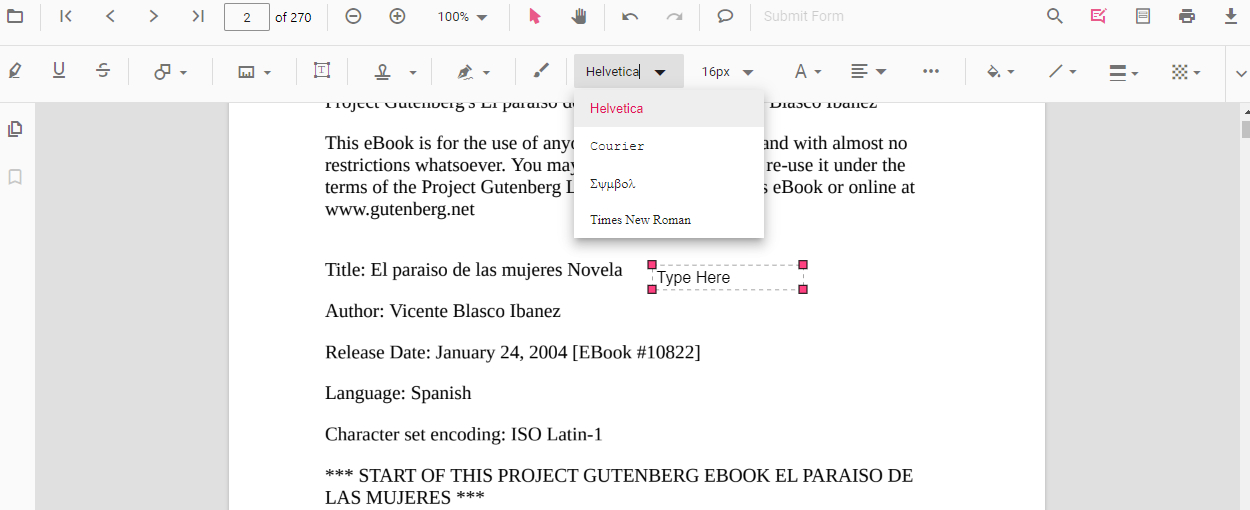Select the ink draw brush tool
Image resolution: width=1250 pixels, height=510 pixels.
pyautogui.click(x=541, y=71)
